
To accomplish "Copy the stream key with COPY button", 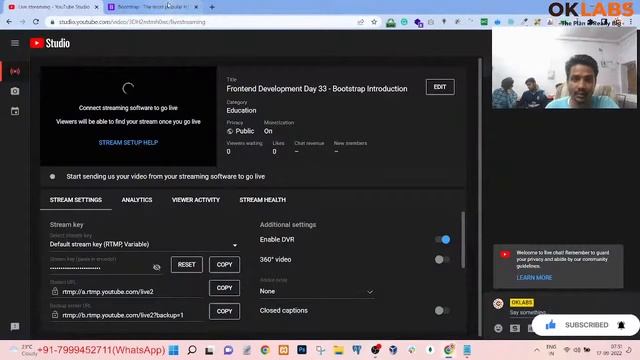I will click(x=224, y=264).
